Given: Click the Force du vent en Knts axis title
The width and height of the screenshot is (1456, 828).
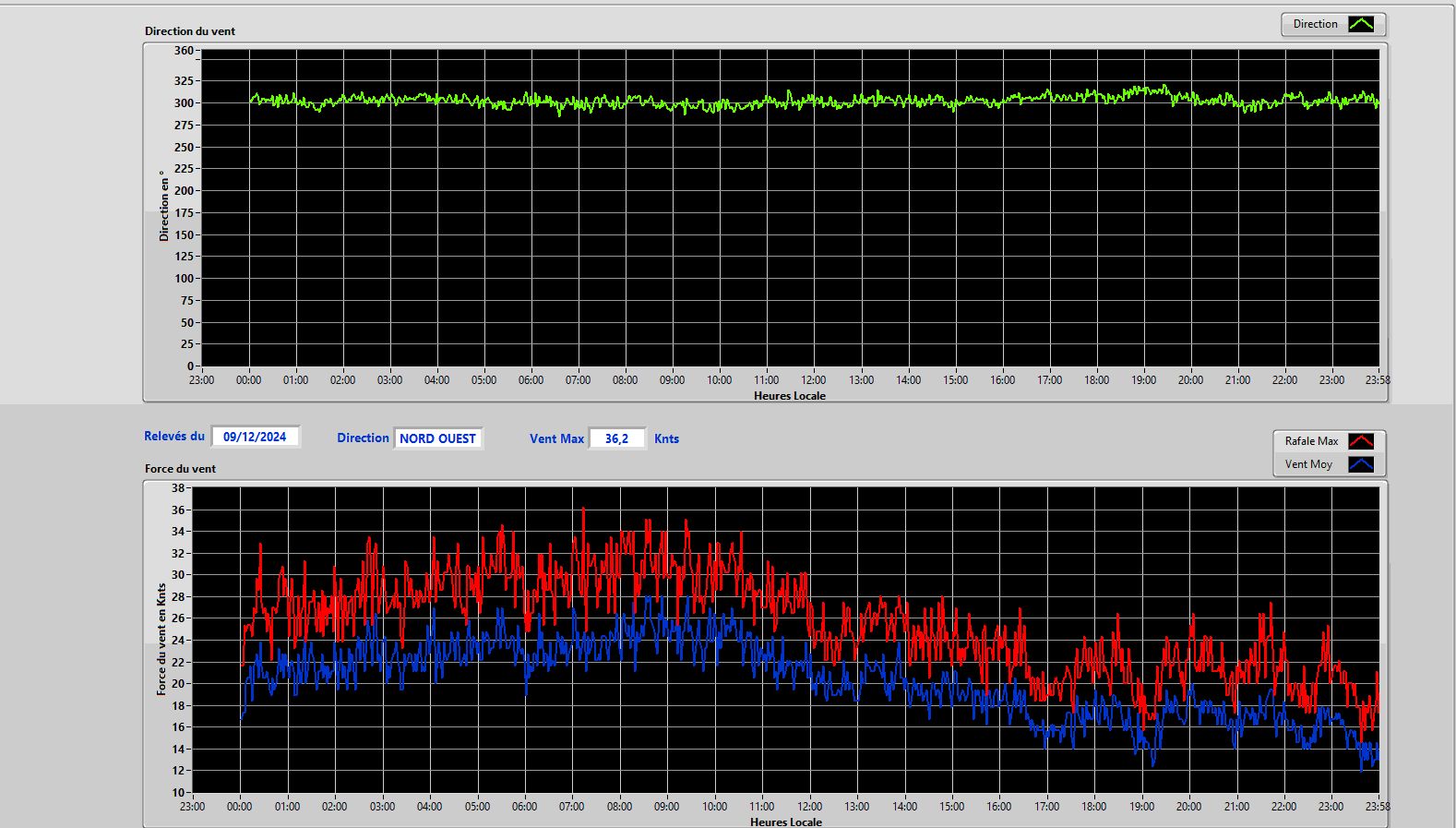Looking at the screenshot, I should pyautogui.click(x=161, y=639).
